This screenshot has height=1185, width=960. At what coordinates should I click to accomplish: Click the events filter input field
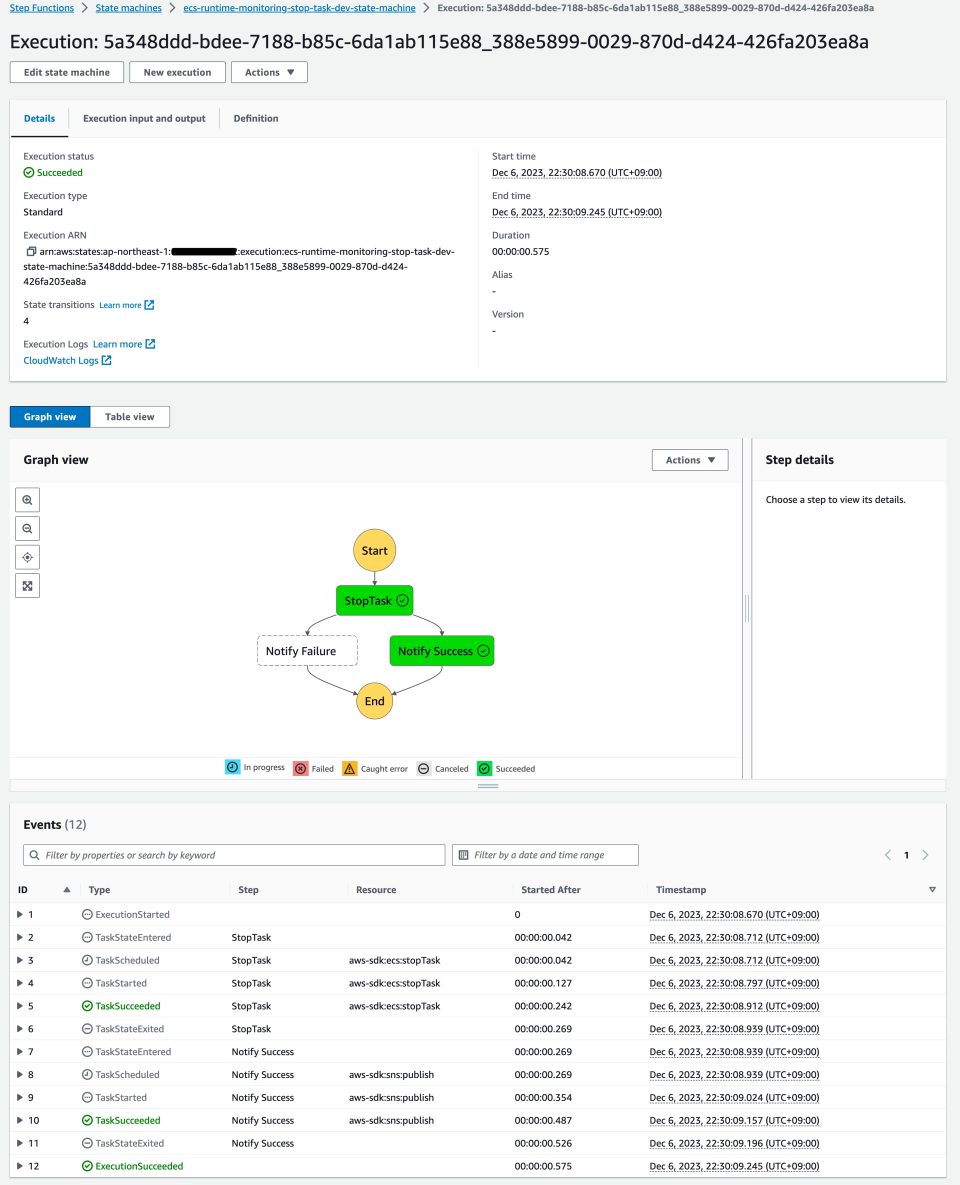point(235,854)
